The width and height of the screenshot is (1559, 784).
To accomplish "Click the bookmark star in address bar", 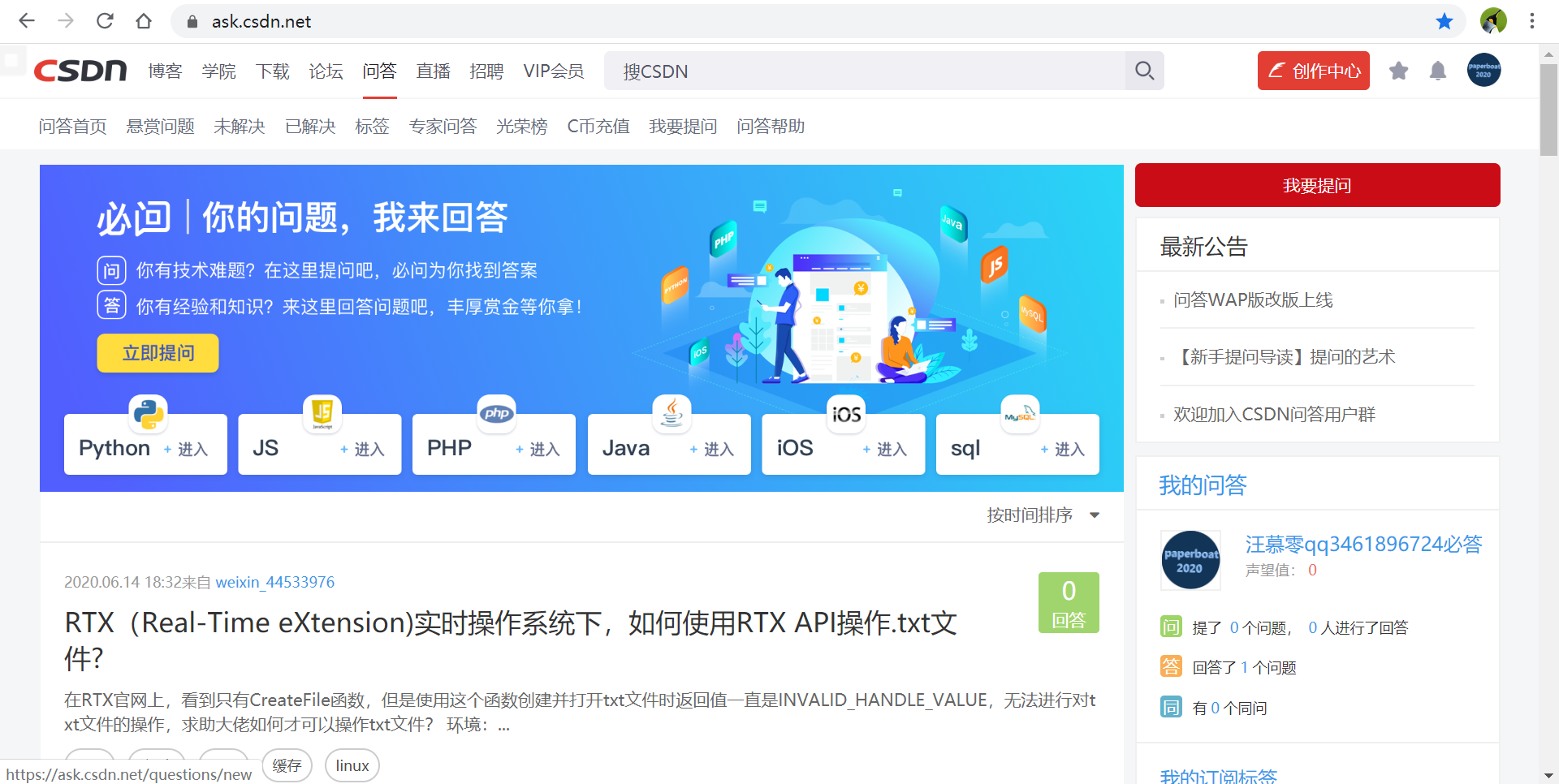I will coord(1445,21).
